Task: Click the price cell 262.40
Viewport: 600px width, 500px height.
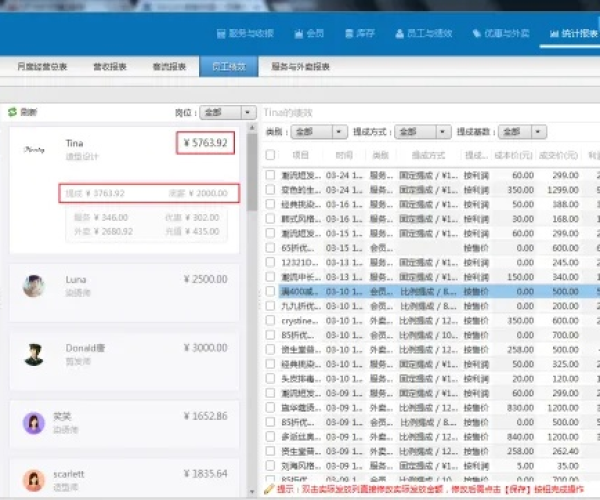Action: [565, 451]
